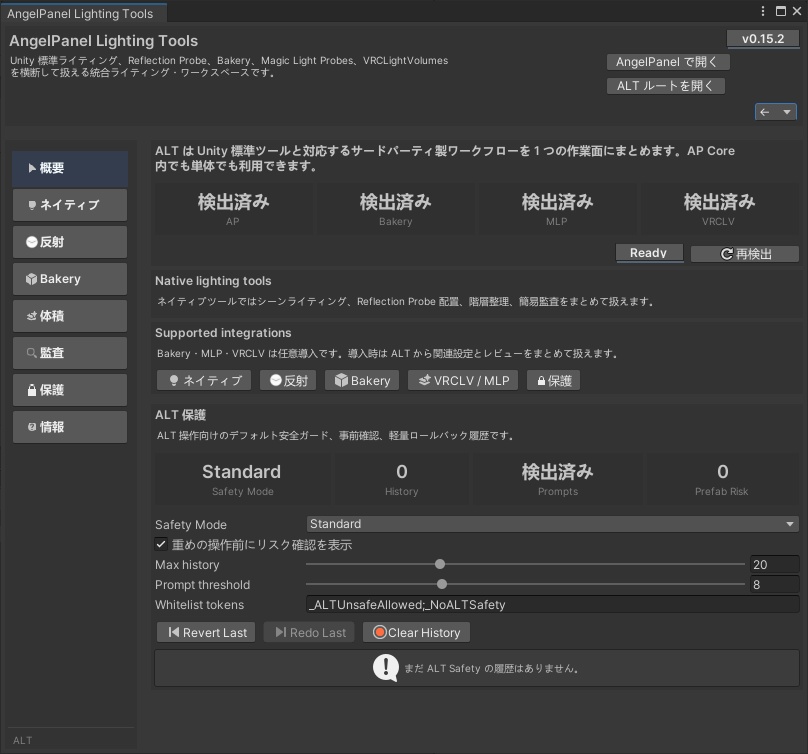The height and width of the screenshot is (754, 808).
Task: Select the 概要 tab with play icon
Action: [69, 168]
